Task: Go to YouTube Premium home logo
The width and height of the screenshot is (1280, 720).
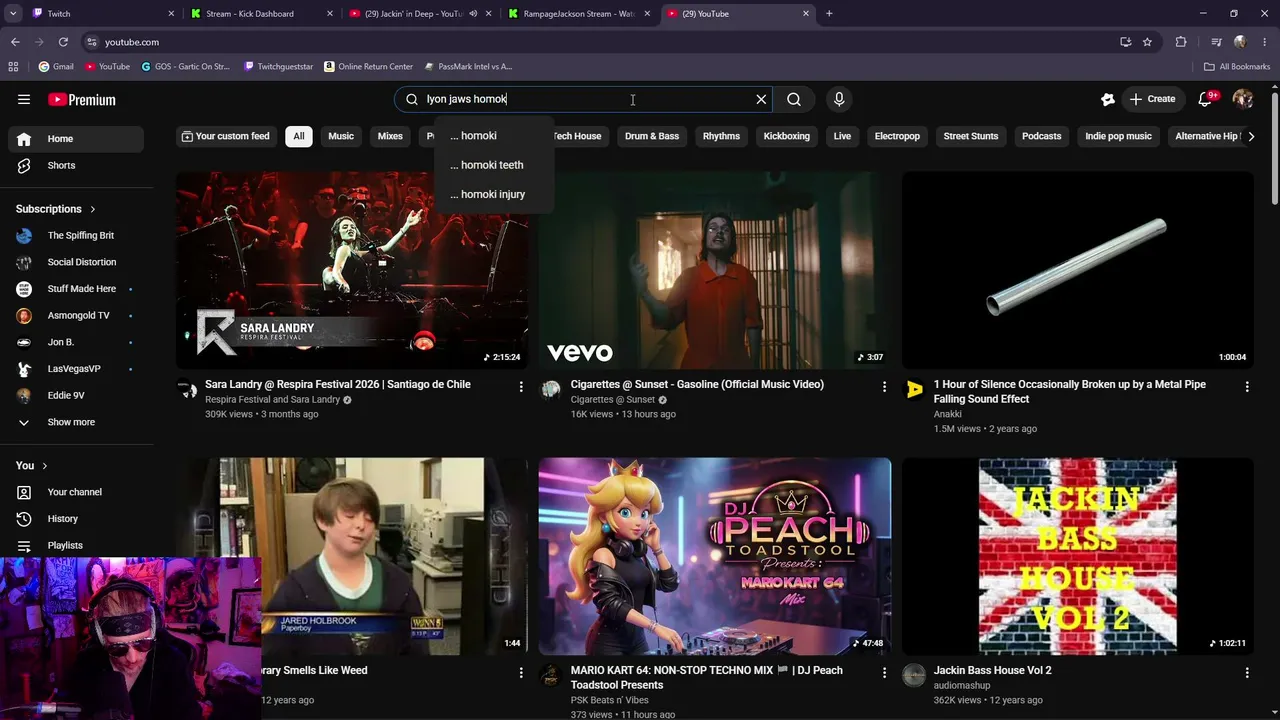Action: click(82, 99)
